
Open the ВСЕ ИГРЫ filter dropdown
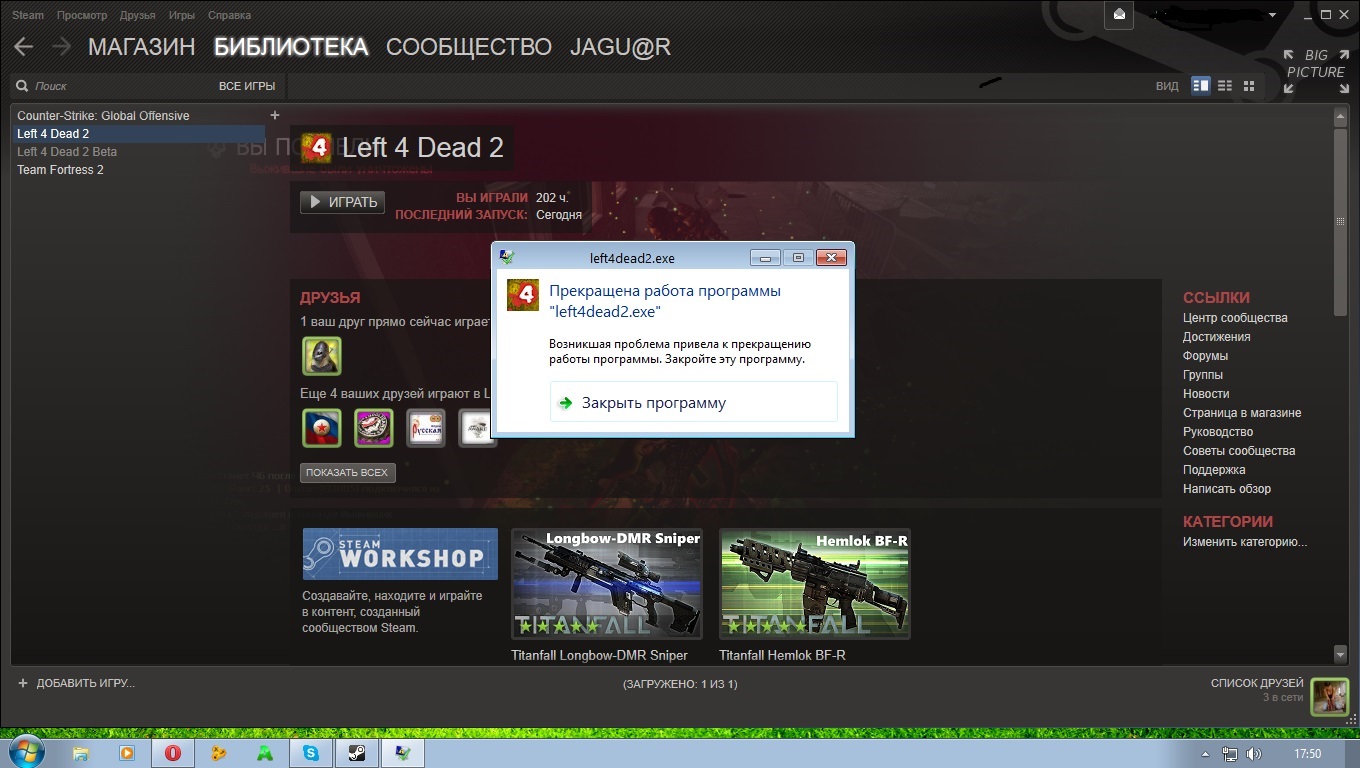click(246, 86)
